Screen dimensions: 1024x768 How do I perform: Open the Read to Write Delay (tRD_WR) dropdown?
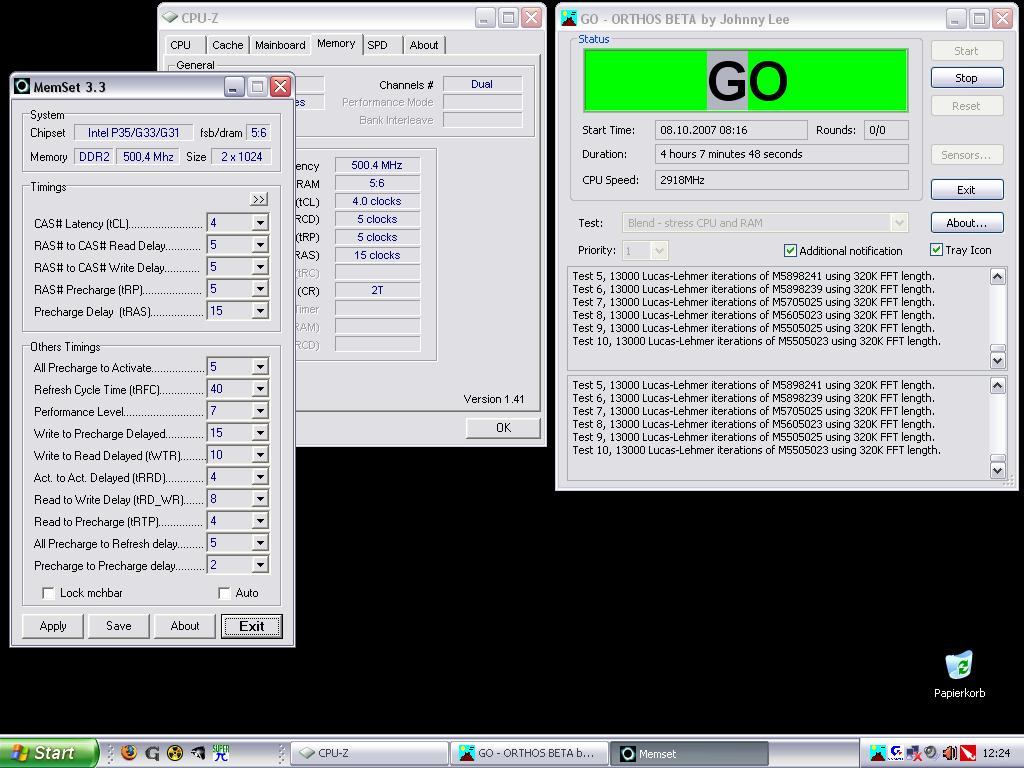tap(260, 500)
